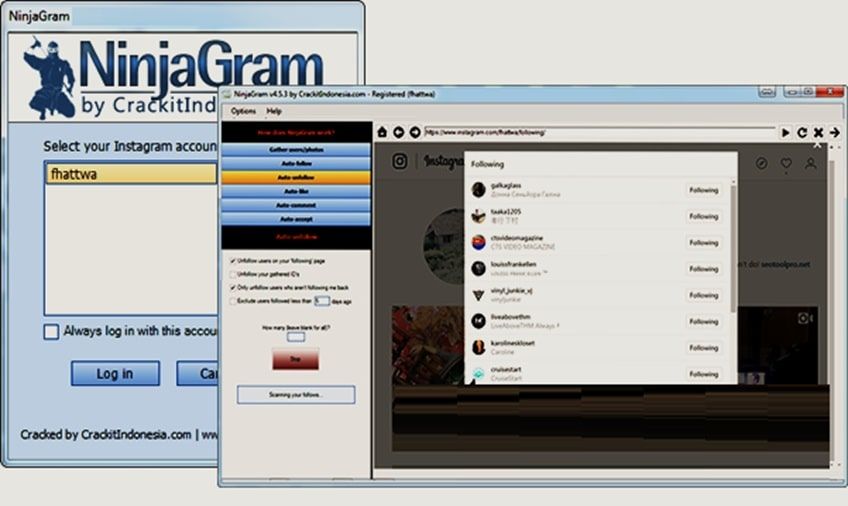The width and height of the screenshot is (848, 506).
Task: Click the username cruisestart
Action: click(506, 369)
